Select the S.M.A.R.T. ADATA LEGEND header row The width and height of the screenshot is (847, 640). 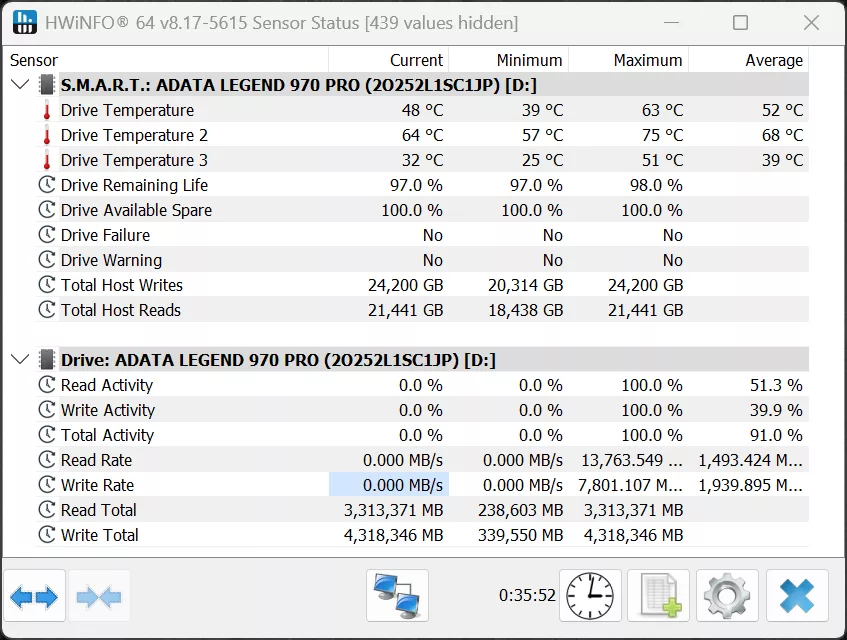[422, 85]
